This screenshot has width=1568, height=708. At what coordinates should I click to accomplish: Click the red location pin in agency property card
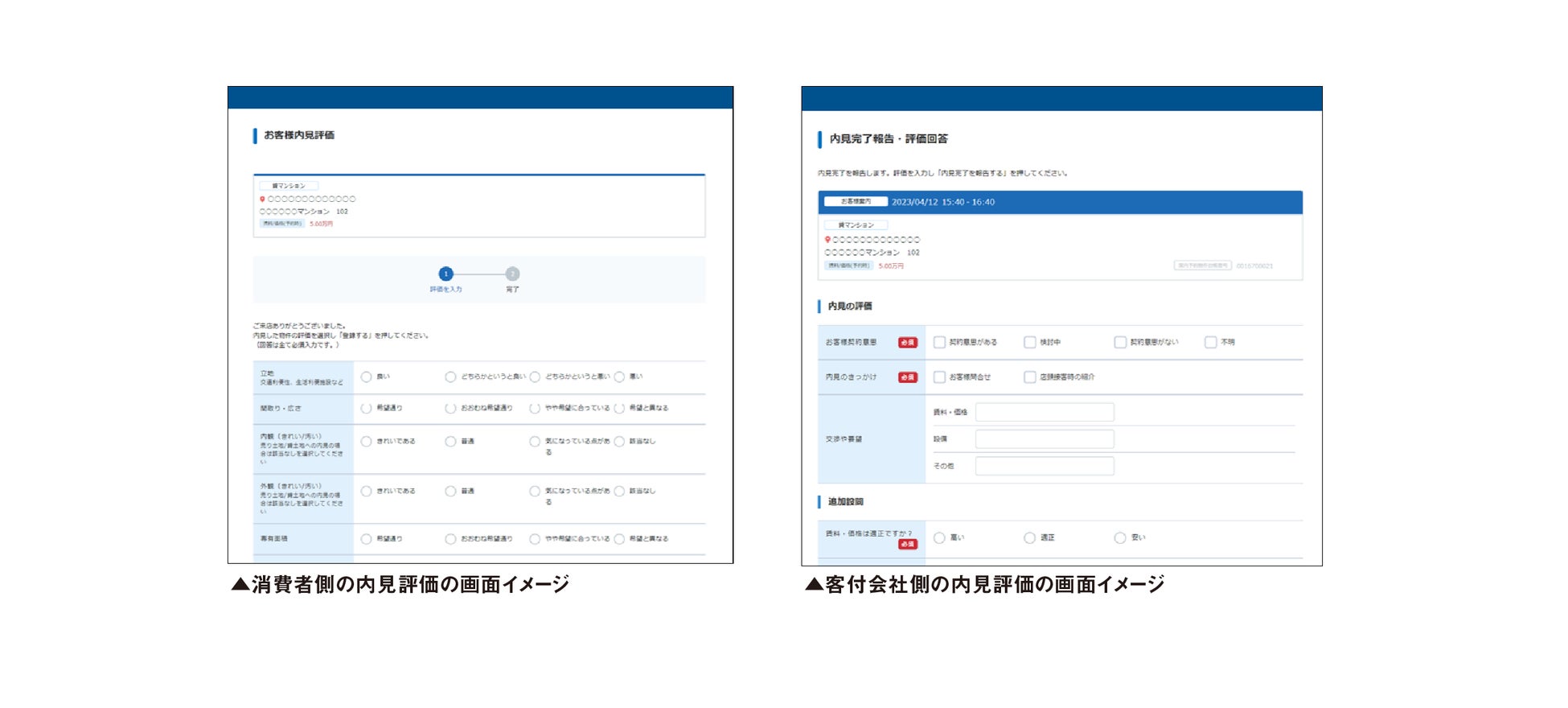827,240
